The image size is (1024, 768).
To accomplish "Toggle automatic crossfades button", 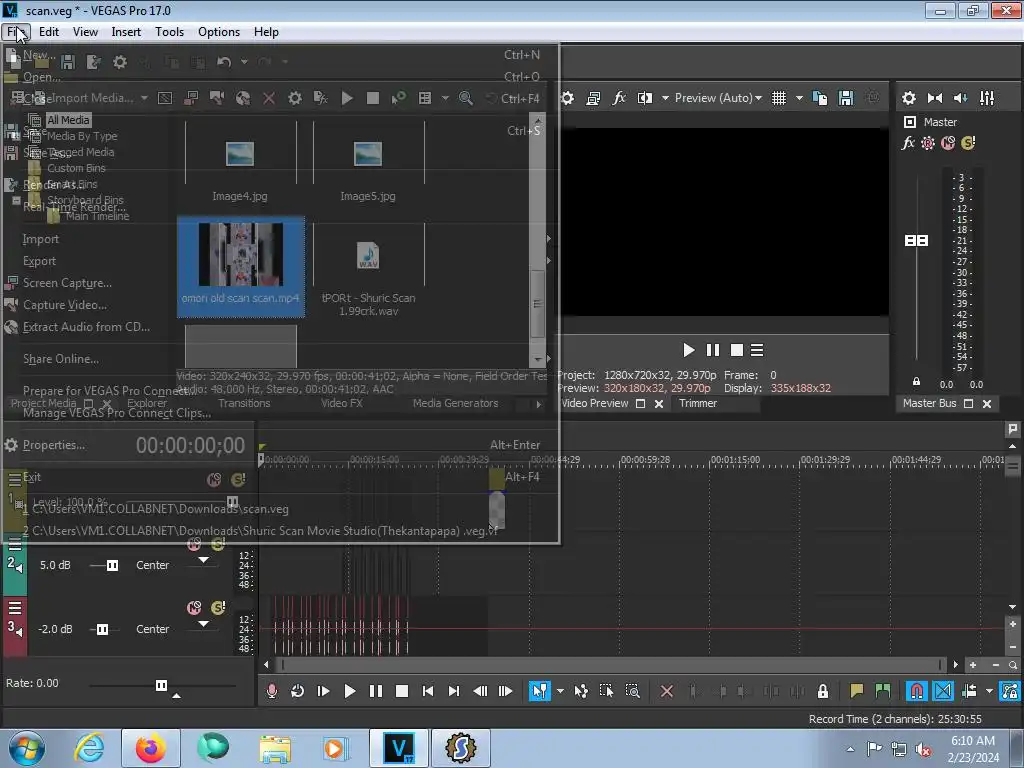I will click(943, 691).
